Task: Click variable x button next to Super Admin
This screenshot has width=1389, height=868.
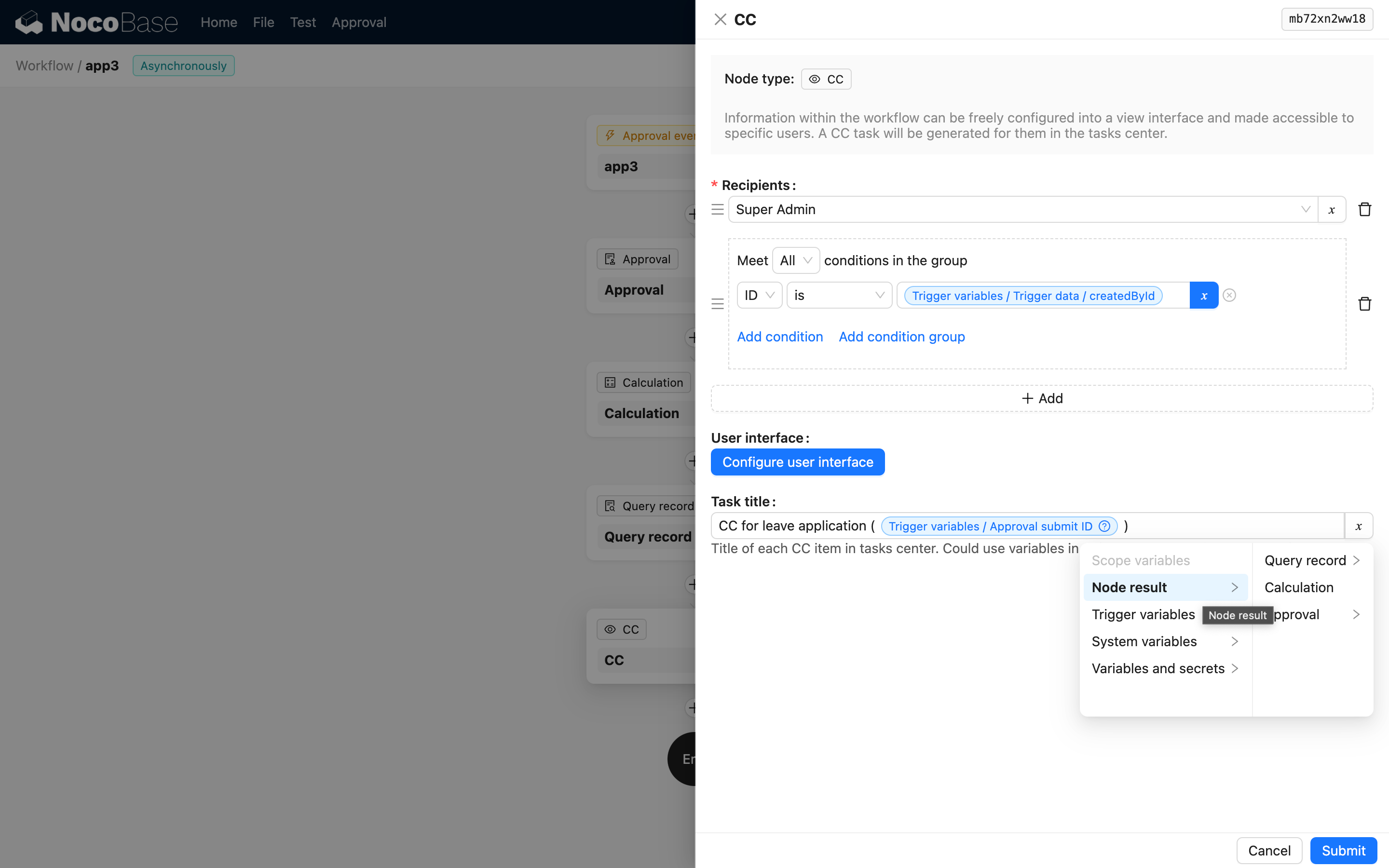Action: tap(1332, 210)
